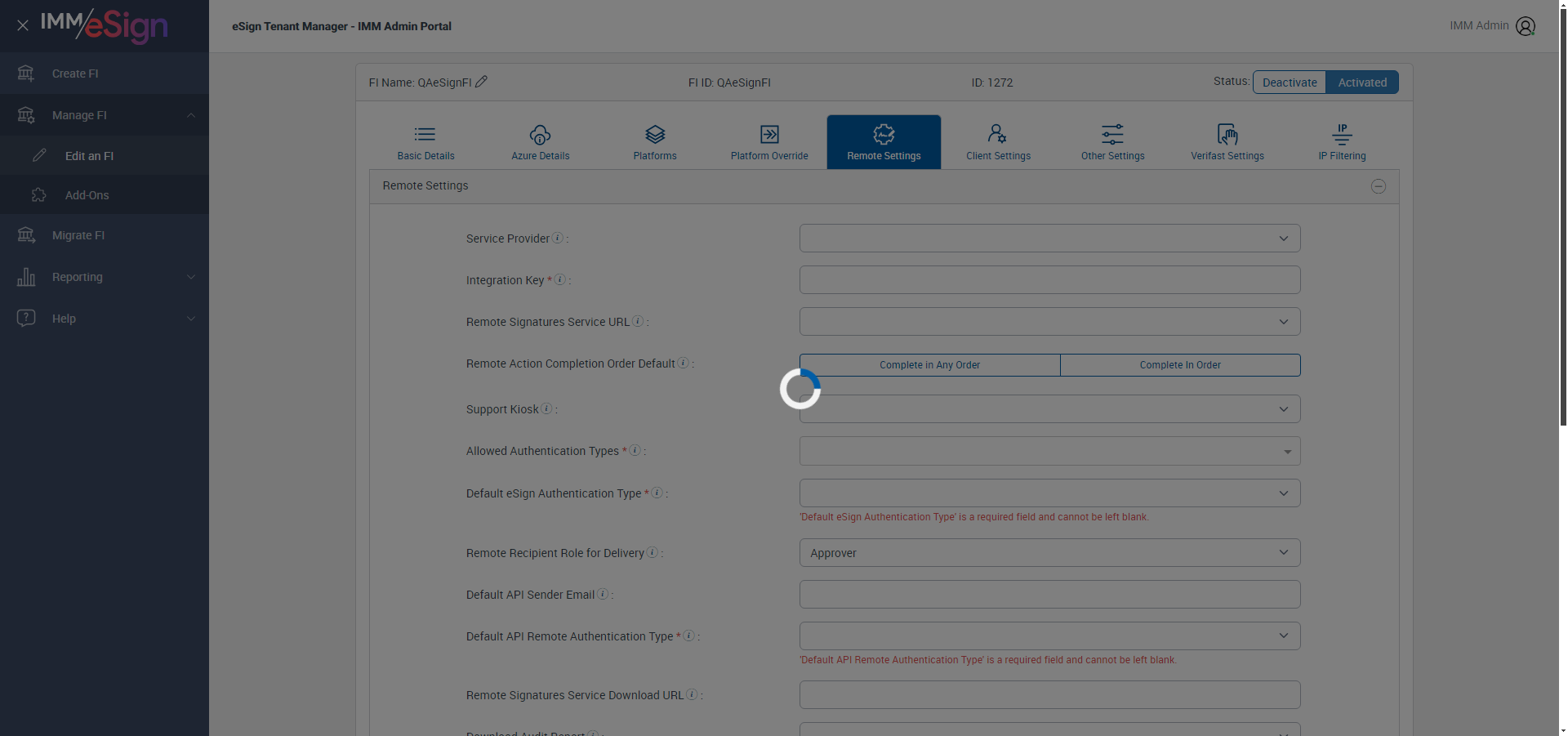The image size is (1568, 736).
Task: Click the IMM eSign logo
Action: point(105,26)
